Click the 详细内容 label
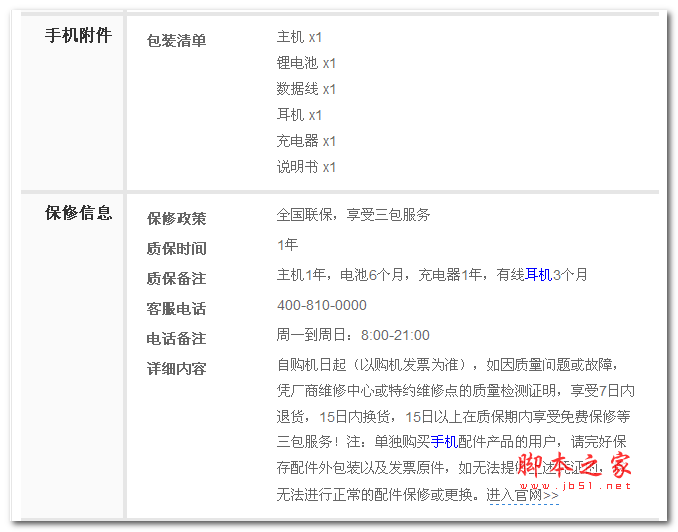 pos(176,369)
